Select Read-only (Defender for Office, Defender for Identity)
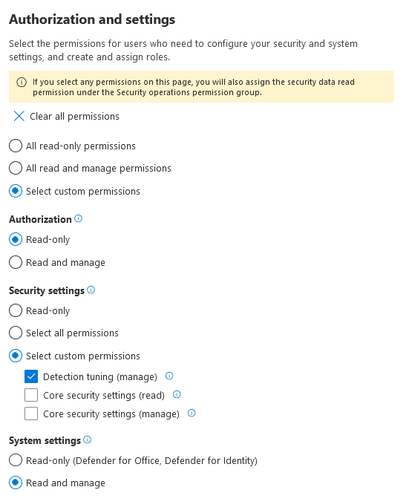 pyautogui.click(x=16, y=460)
